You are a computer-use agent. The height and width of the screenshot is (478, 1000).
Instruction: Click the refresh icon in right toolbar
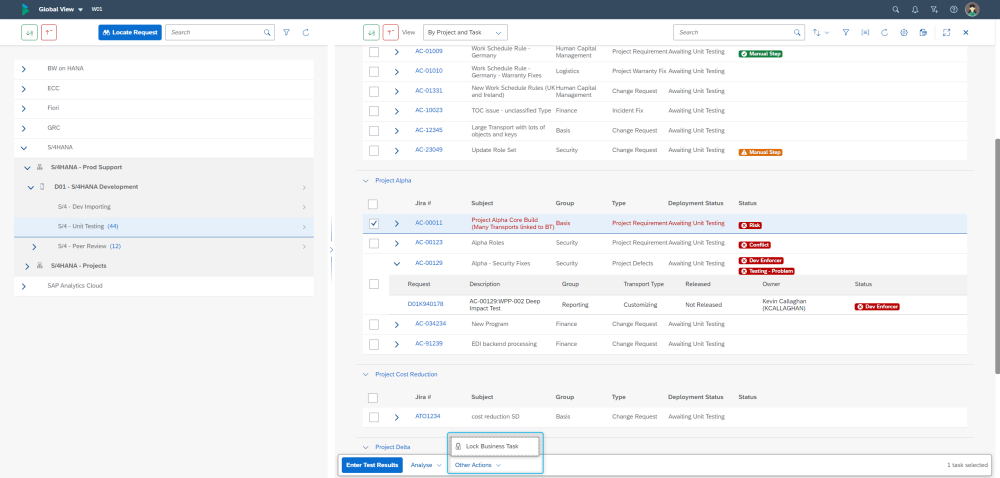(884, 32)
